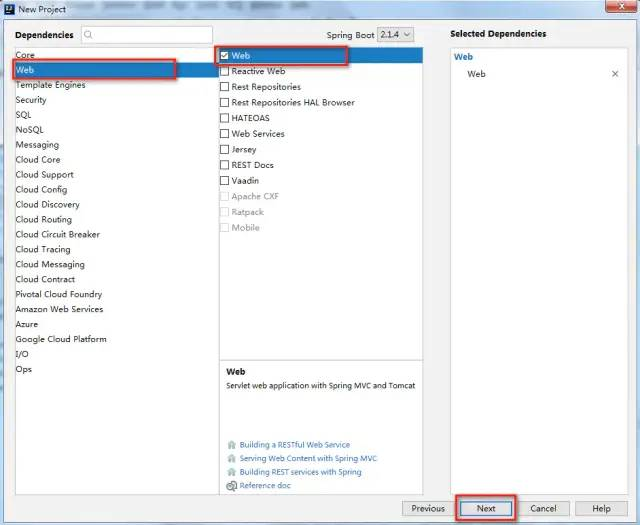Choose the Security category
Image resolution: width=640 pixels, height=525 pixels.
click(116, 100)
